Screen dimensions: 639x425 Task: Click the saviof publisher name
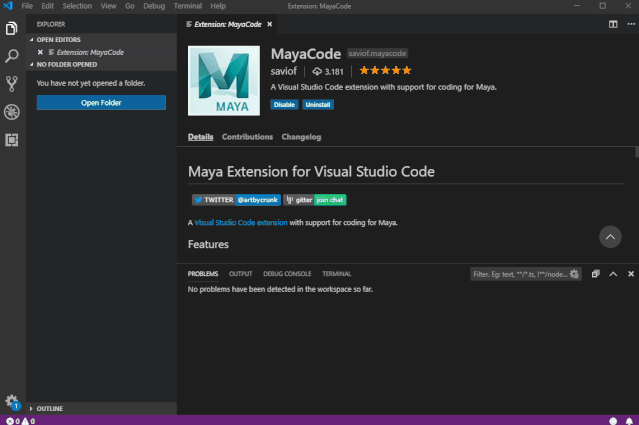tap(284, 71)
